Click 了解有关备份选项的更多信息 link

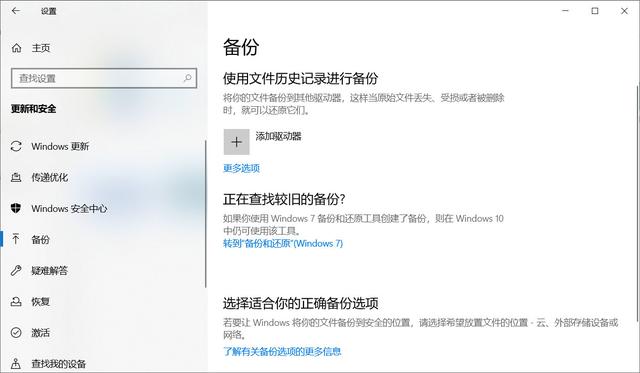(x=282, y=351)
